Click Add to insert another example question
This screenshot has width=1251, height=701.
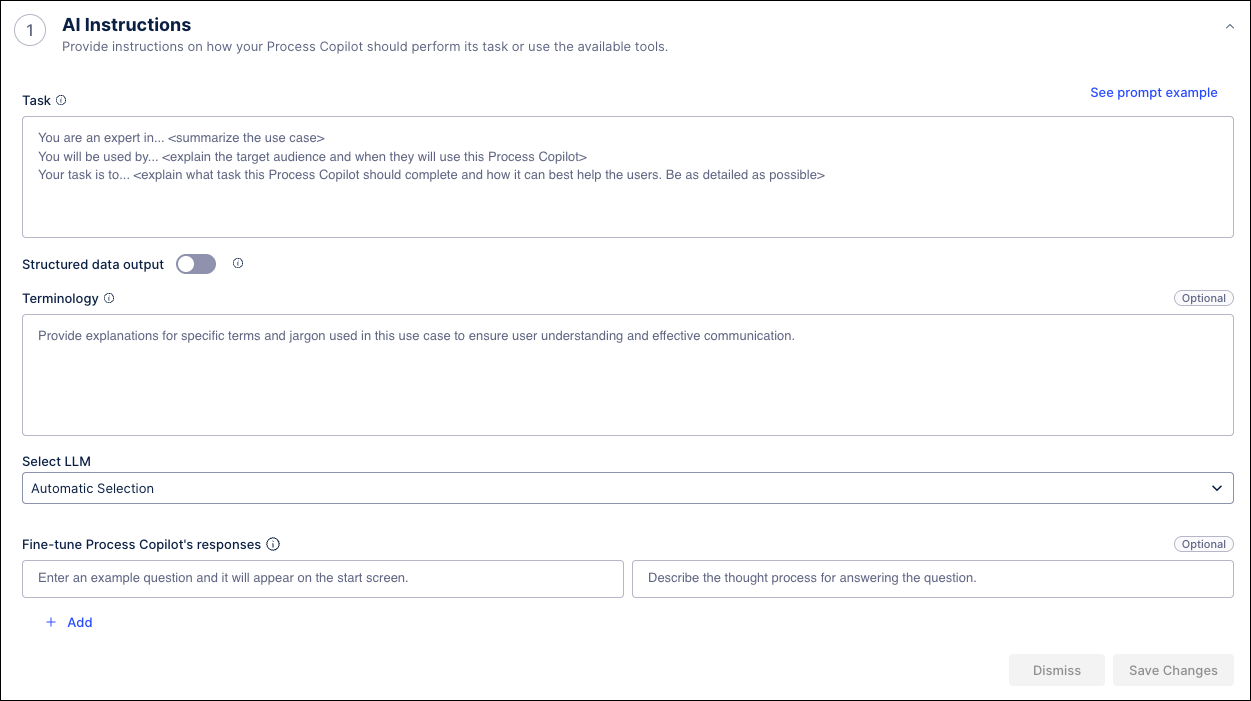pyautogui.click(x=79, y=622)
